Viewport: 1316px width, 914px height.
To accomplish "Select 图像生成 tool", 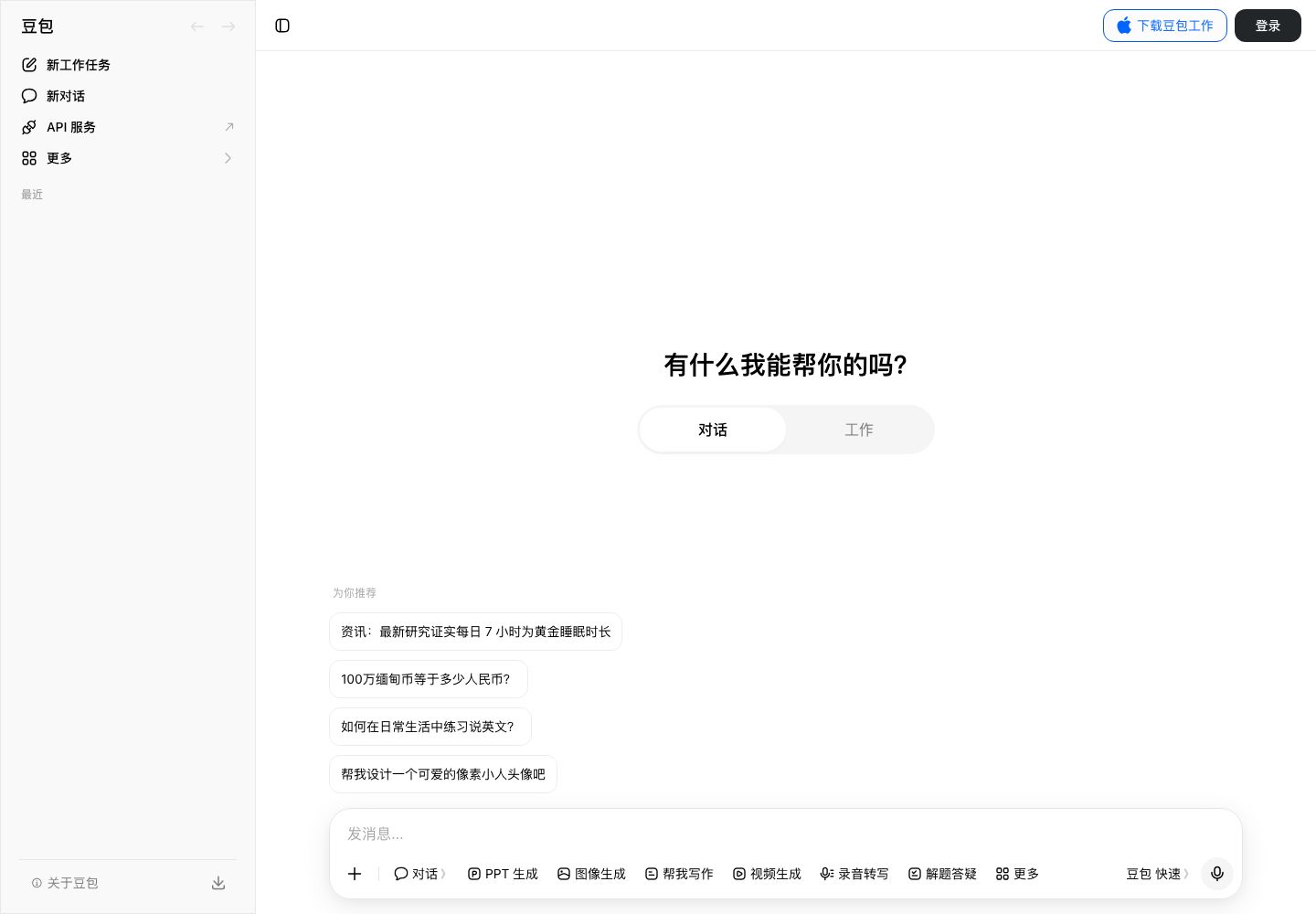I will 591,874.
